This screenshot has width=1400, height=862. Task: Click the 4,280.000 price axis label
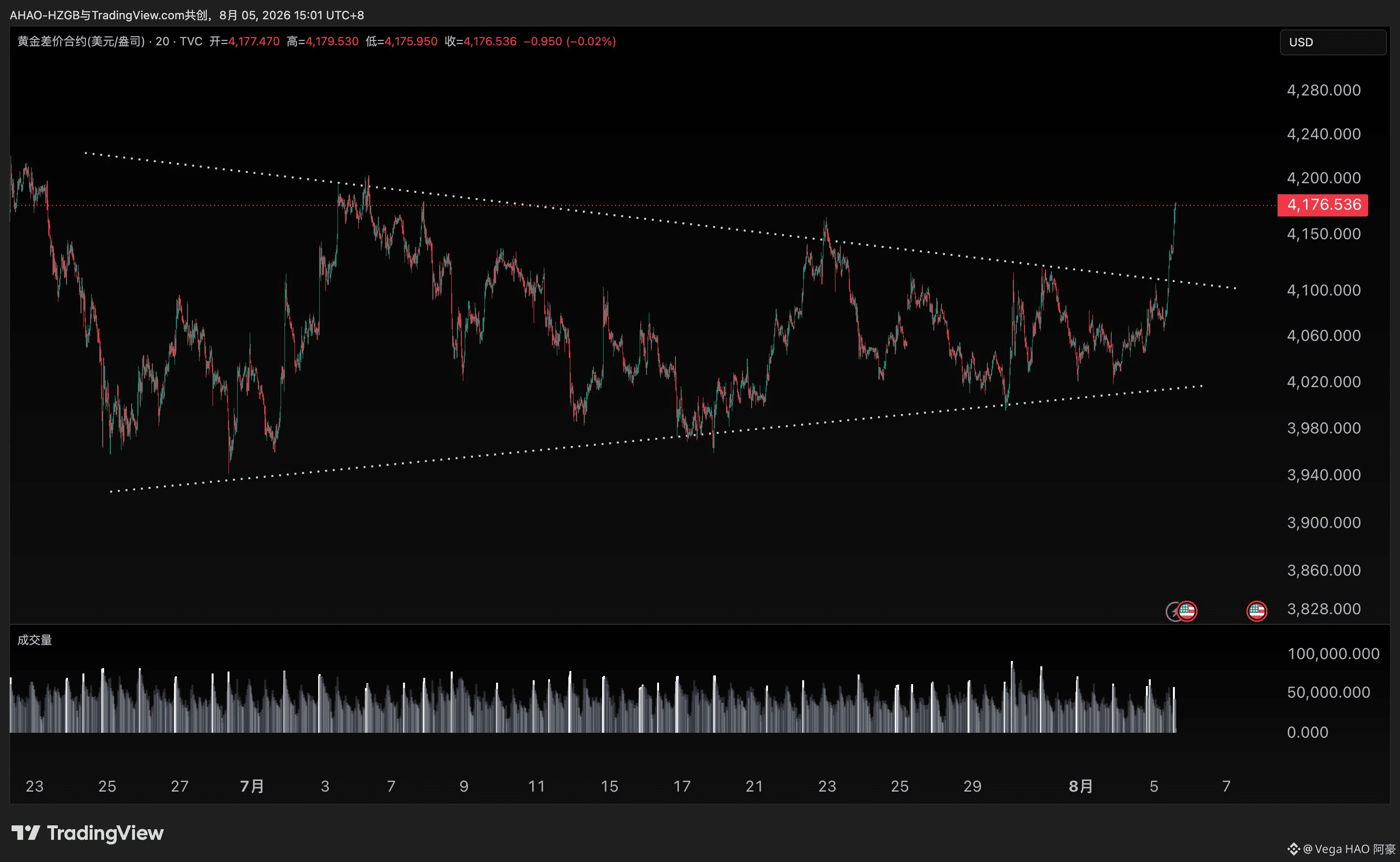(x=1324, y=90)
